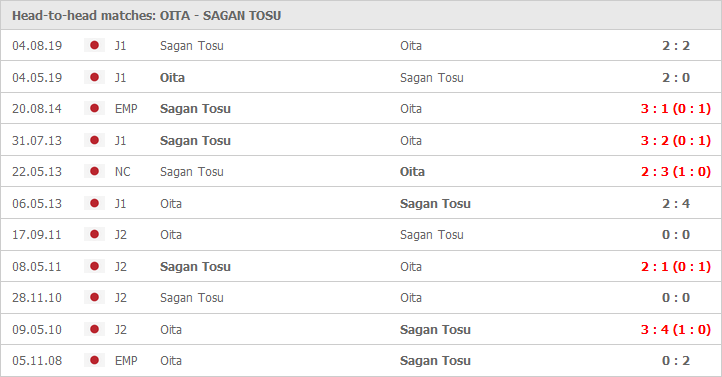Select red score 3 : 1 (0 : 1)
Screen dimensions: 722x377
(x=675, y=109)
